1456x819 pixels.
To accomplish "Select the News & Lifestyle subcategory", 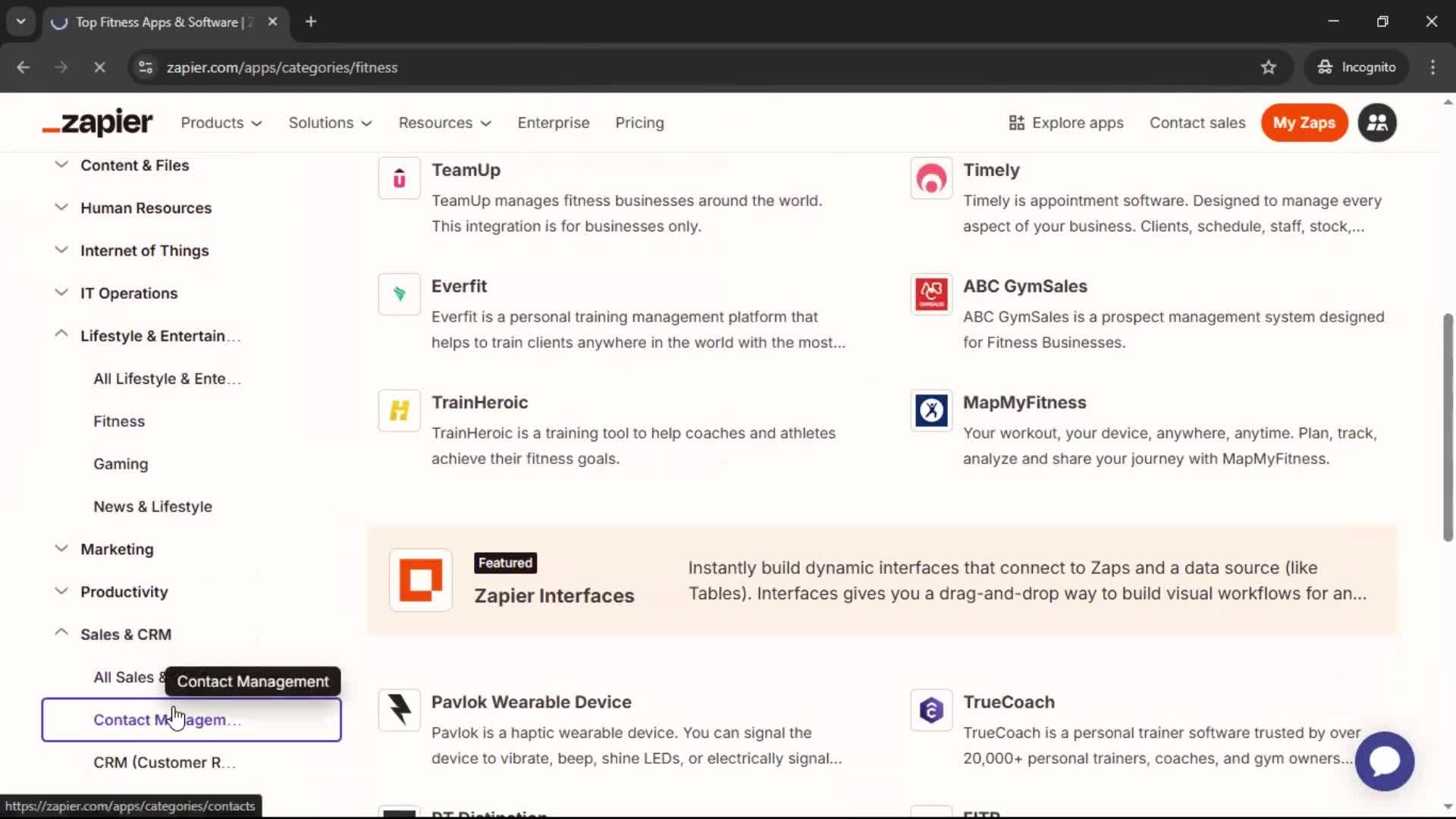I will click(152, 506).
